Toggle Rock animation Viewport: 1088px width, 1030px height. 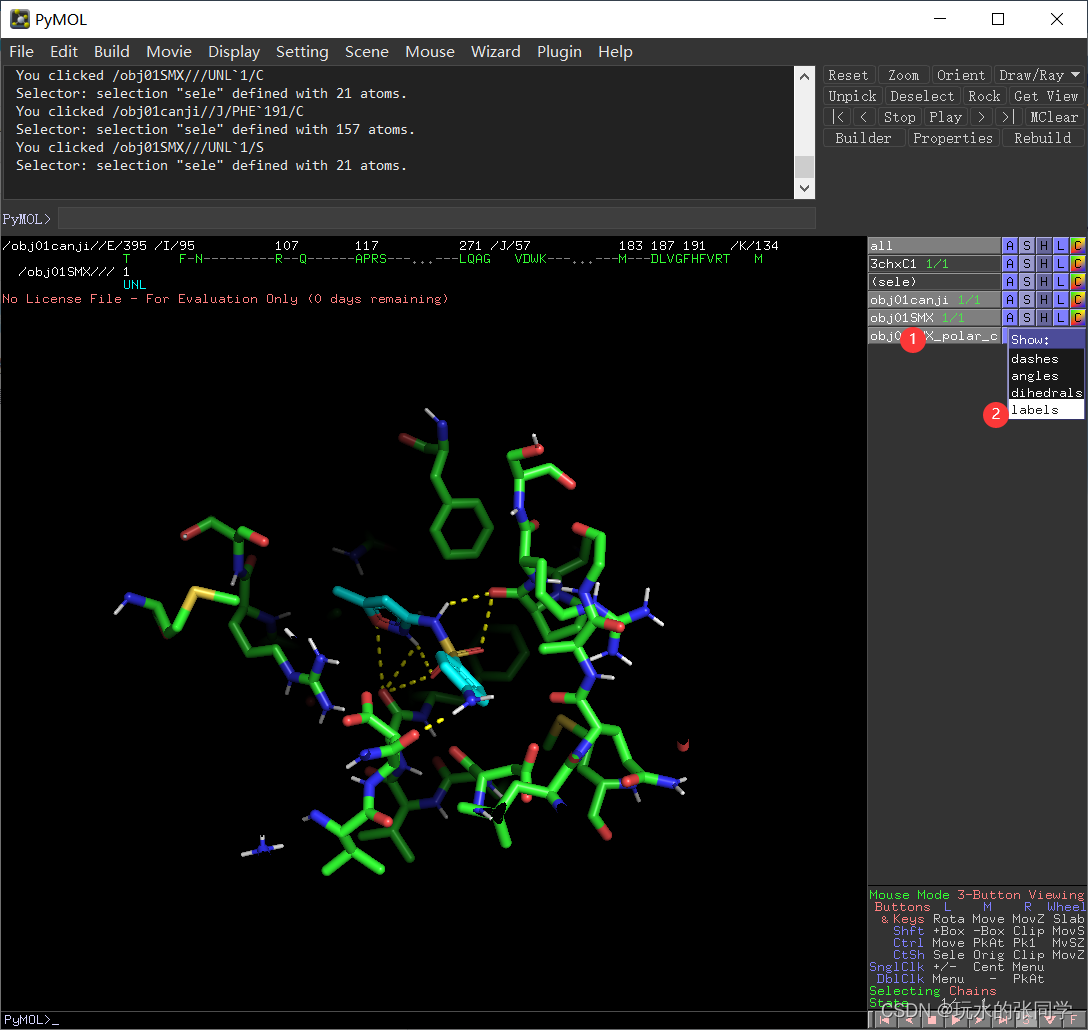[x=984, y=96]
